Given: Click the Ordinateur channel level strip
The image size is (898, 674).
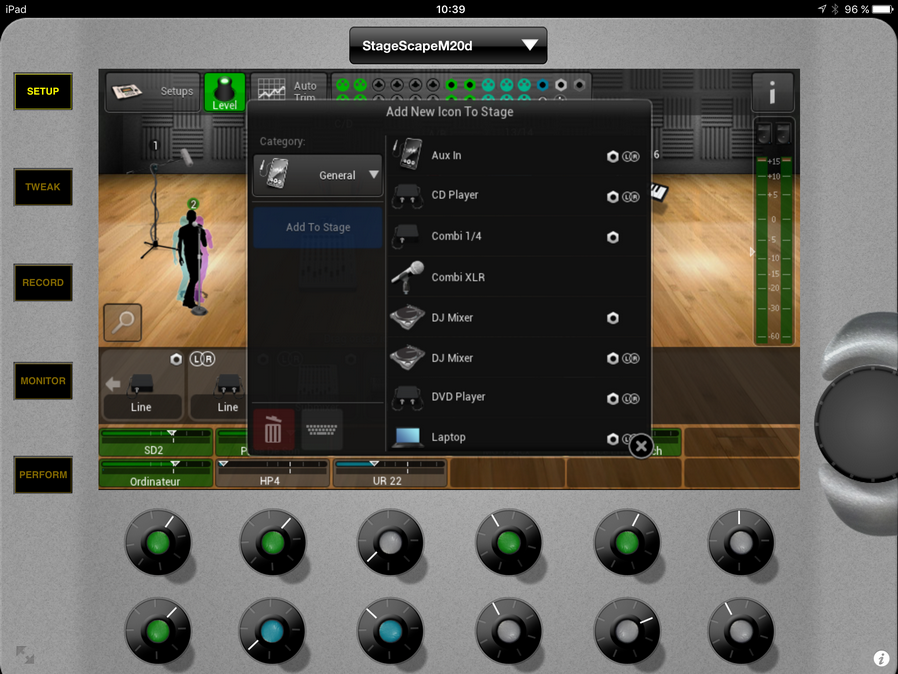Looking at the screenshot, I should click(x=155, y=473).
